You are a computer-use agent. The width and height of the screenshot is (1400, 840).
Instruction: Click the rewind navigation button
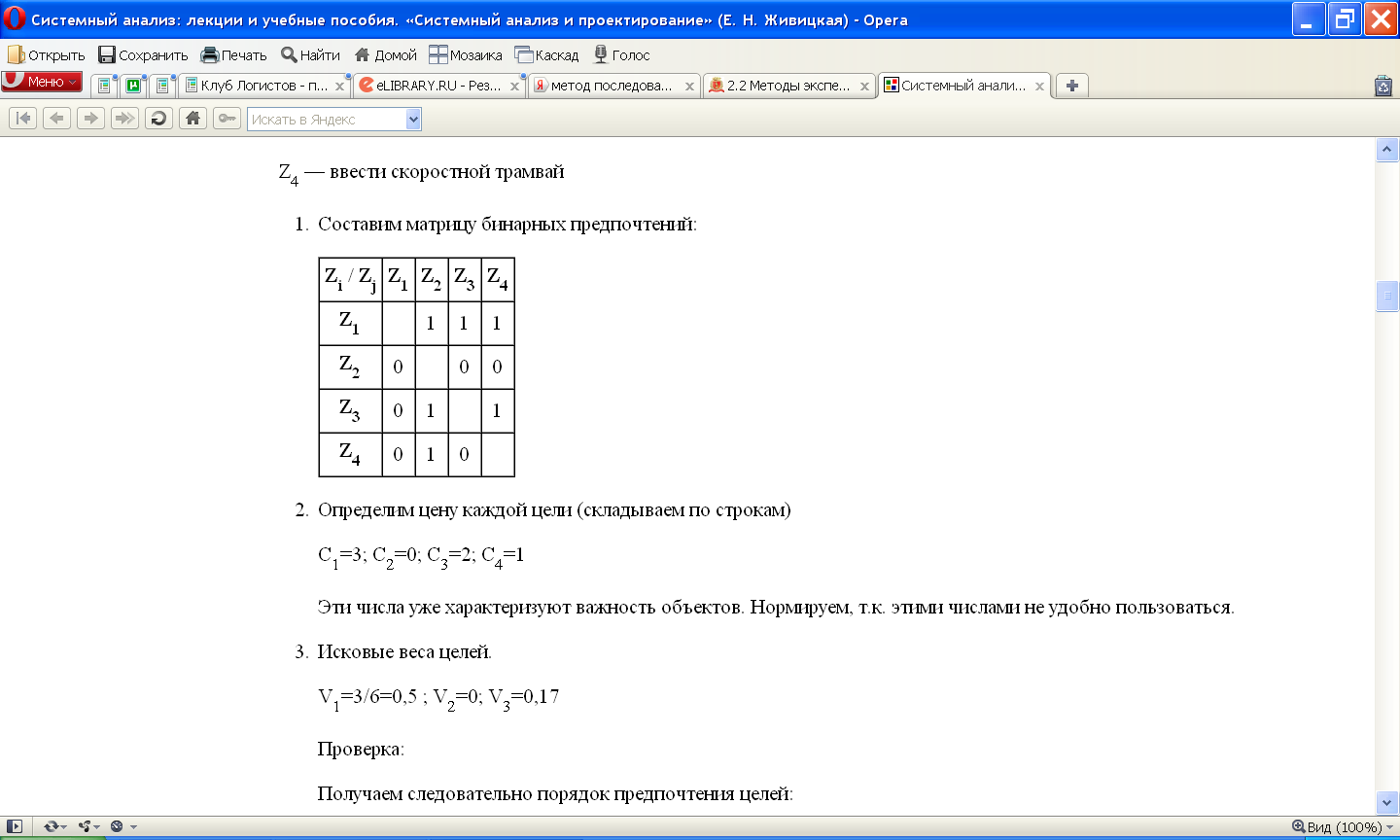23,119
